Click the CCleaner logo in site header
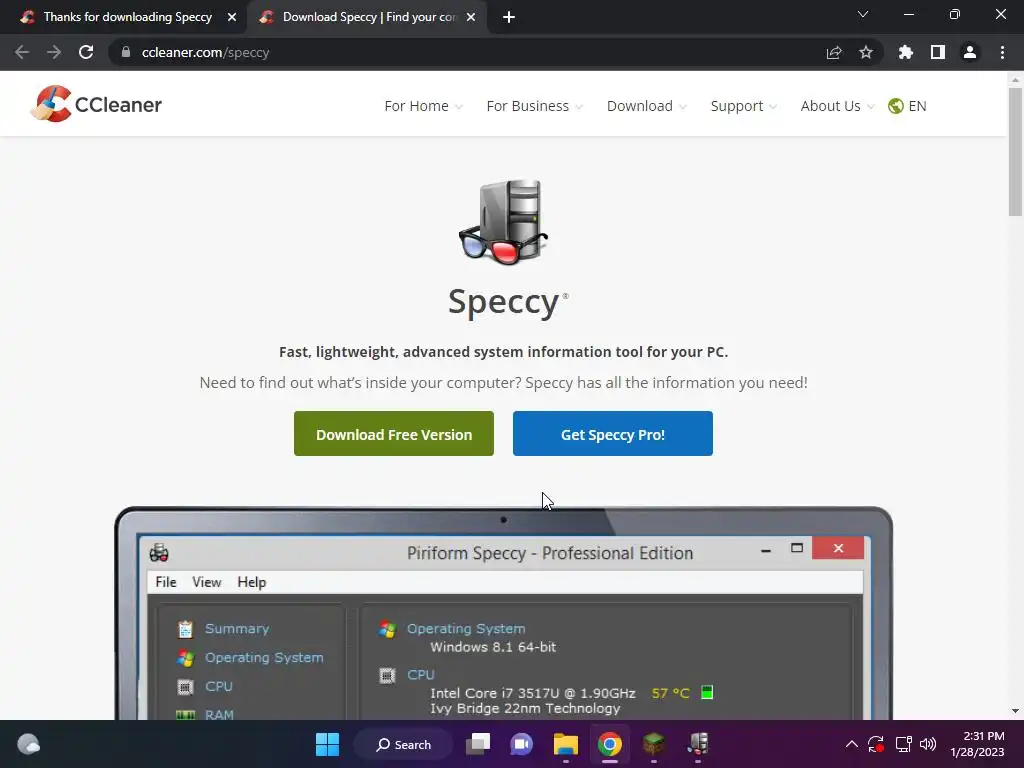Screen dimensions: 1024x768 pos(96,104)
